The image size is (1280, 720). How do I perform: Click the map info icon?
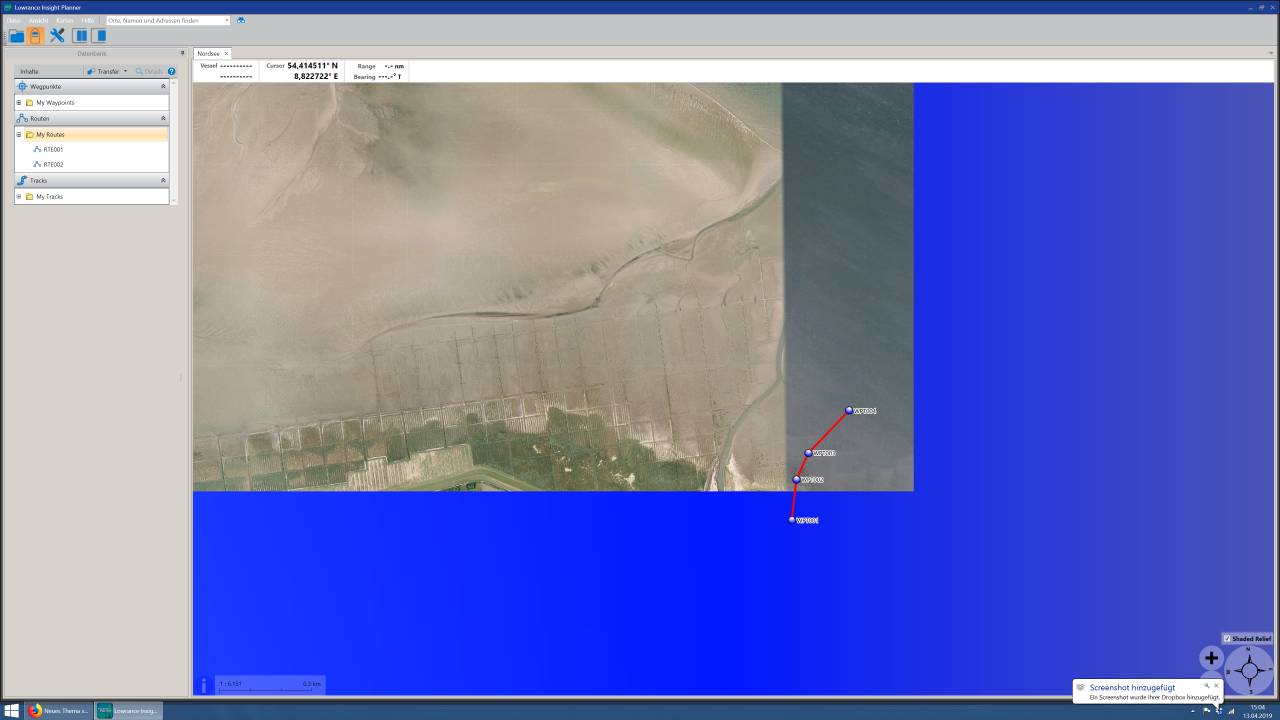[x=204, y=685]
